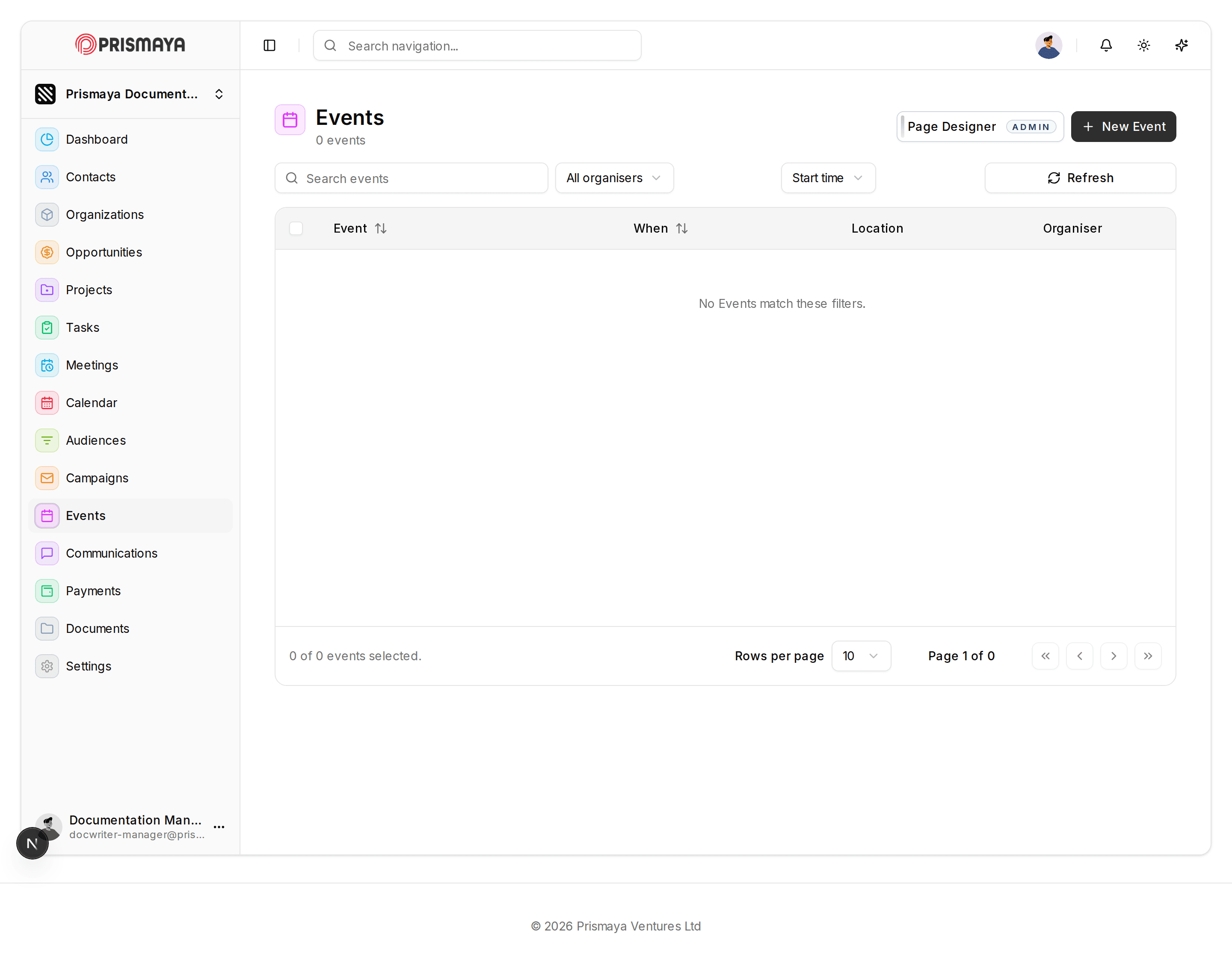Expand the Prismaya Document workspace switcher
The image size is (1232, 969).
pyautogui.click(x=130, y=94)
